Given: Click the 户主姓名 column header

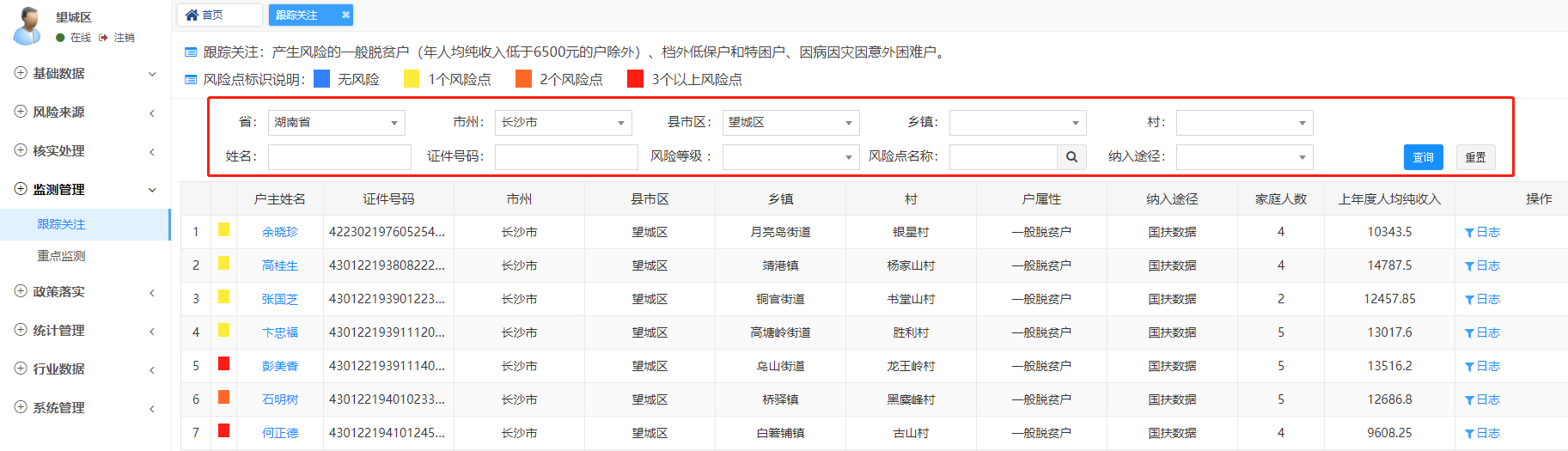Looking at the screenshot, I should pos(280,198).
